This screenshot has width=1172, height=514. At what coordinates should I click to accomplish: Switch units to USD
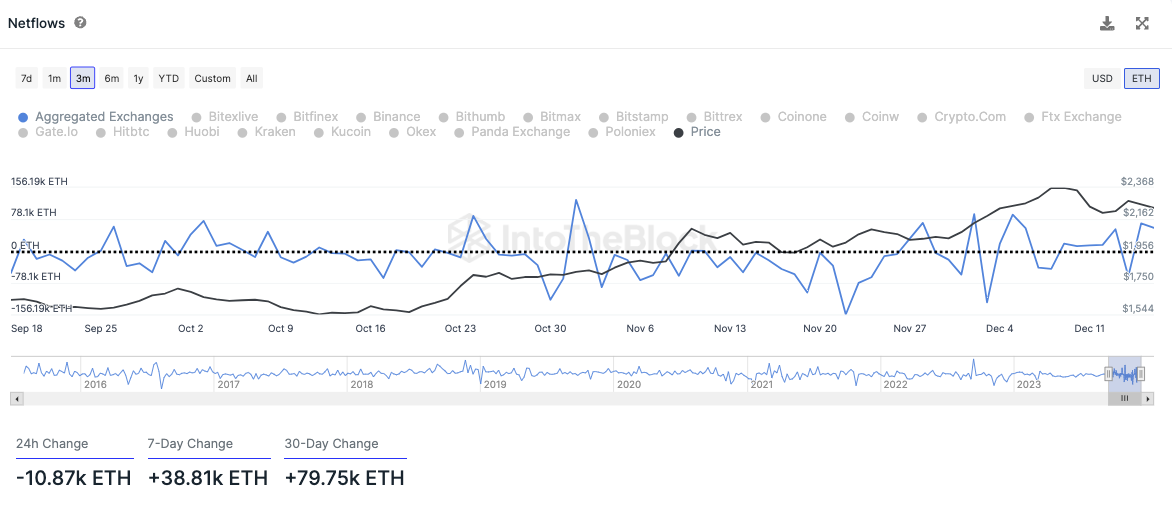1102,78
